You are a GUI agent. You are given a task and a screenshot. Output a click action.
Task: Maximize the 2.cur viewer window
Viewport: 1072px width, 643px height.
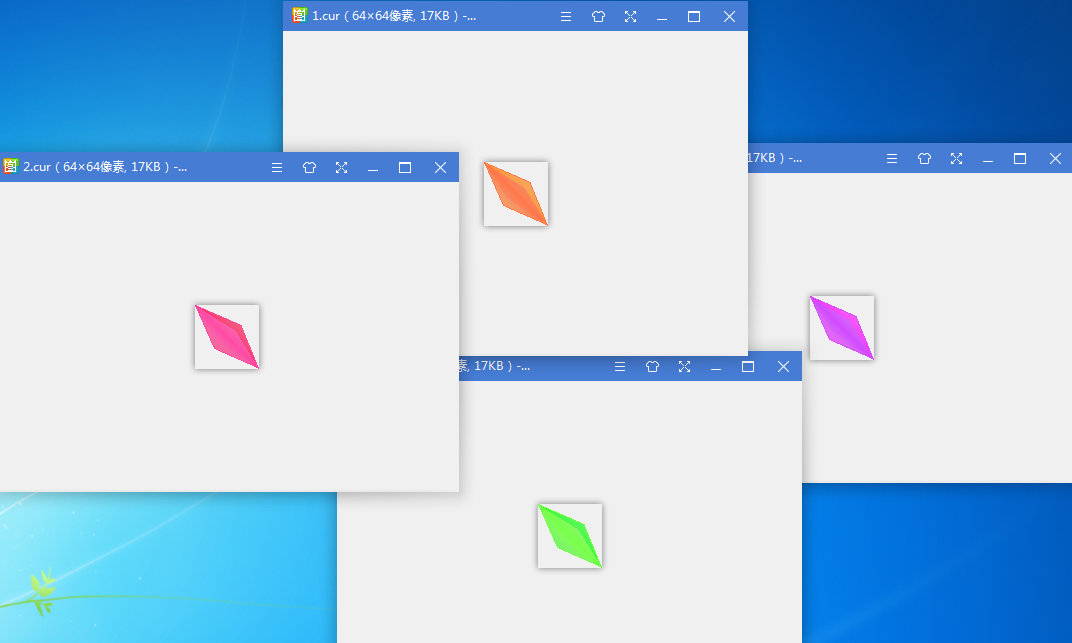pyautogui.click(x=405, y=167)
